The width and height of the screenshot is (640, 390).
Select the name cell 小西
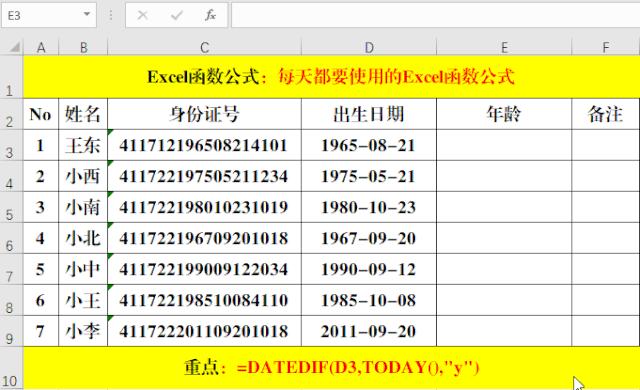click(x=83, y=176)
